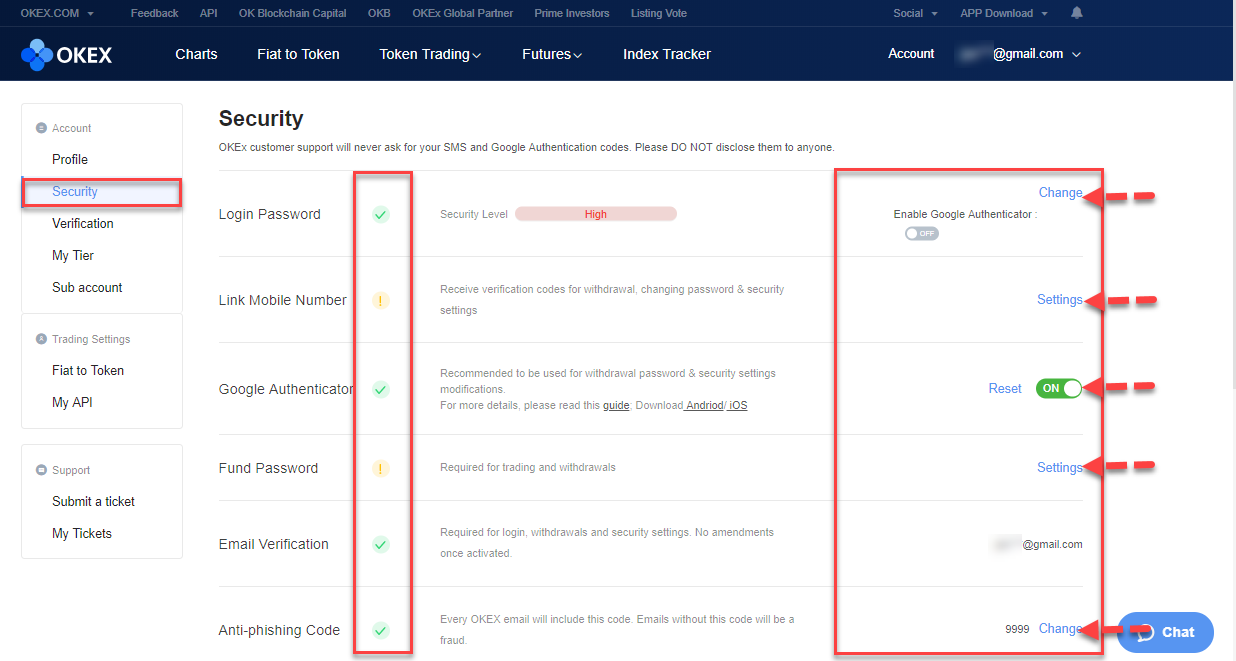Turn off the Google Authenticator ON switch
Screen dimensions: 1236x661
[x=1059, y=389]
